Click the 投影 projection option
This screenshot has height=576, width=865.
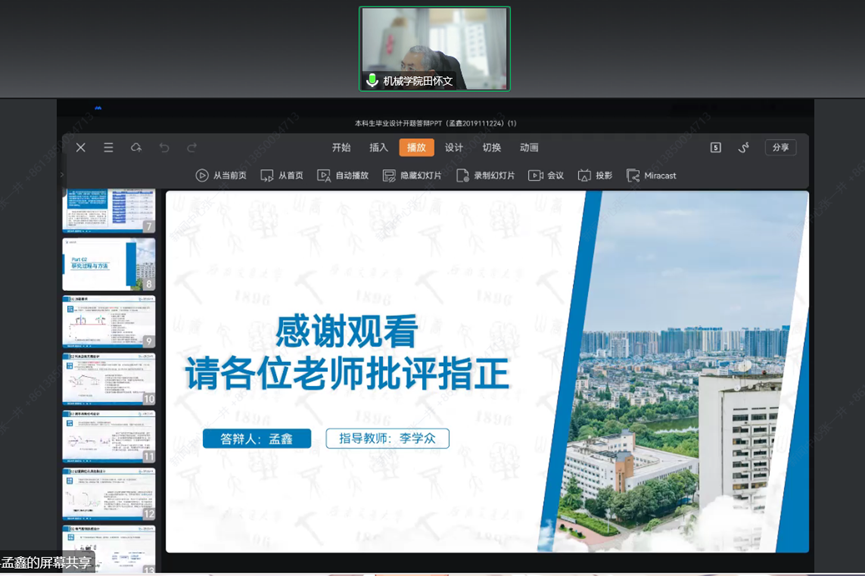tap(595, 176)
